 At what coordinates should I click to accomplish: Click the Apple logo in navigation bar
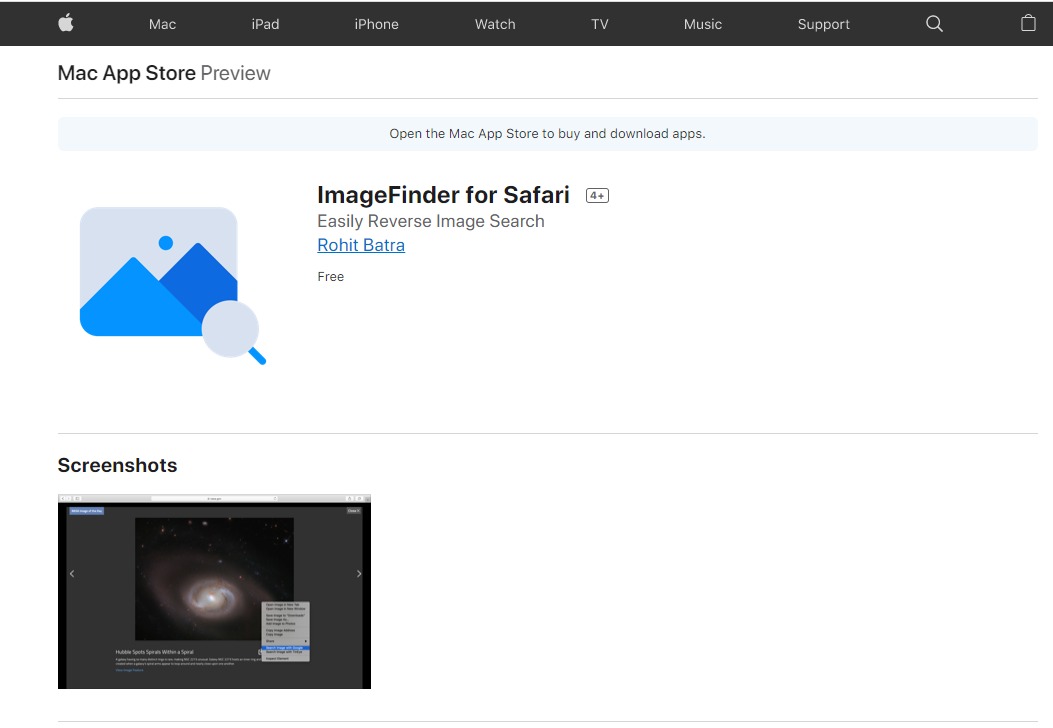coord(66,24)
